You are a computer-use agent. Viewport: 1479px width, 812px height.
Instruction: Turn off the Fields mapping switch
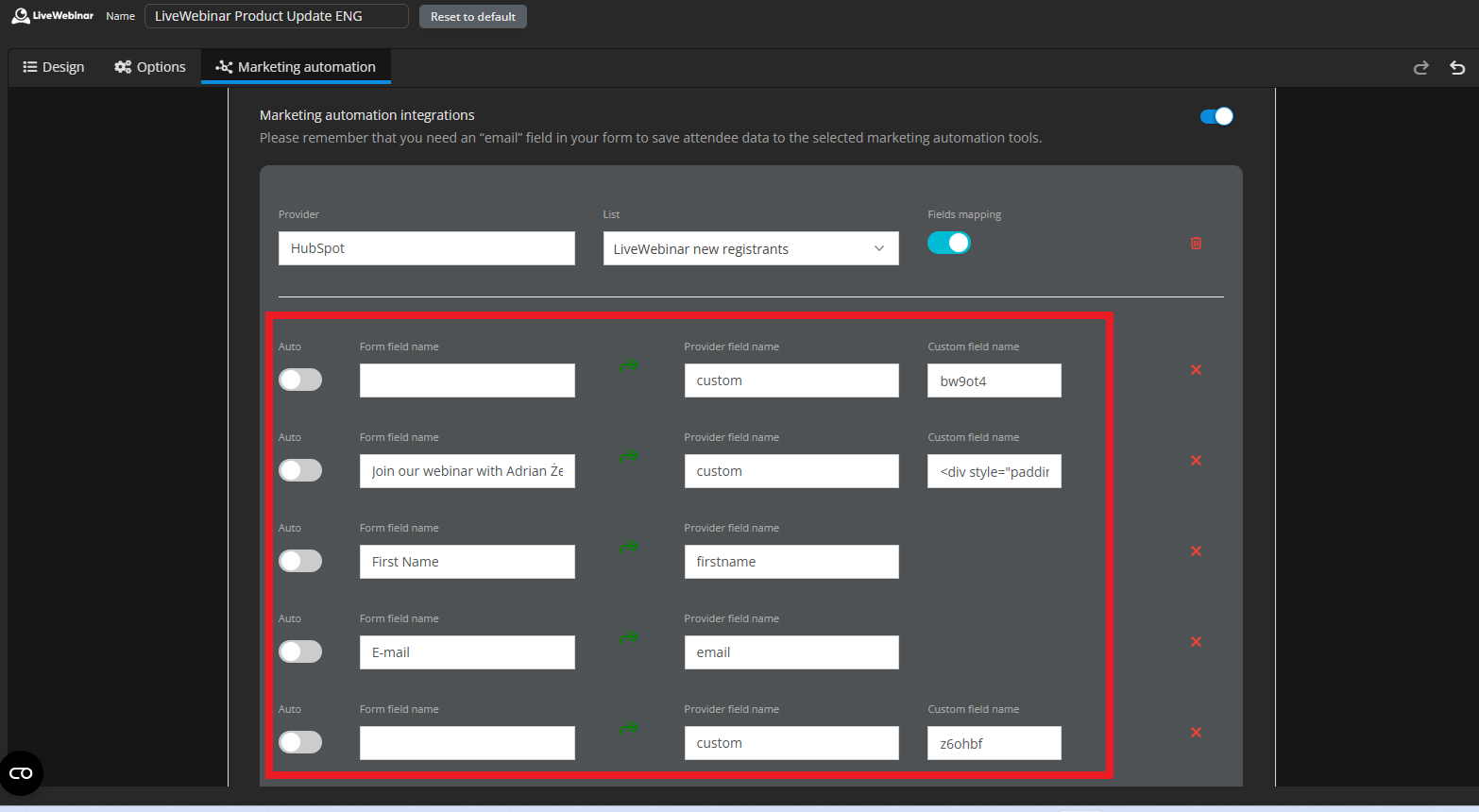[948, 243]
